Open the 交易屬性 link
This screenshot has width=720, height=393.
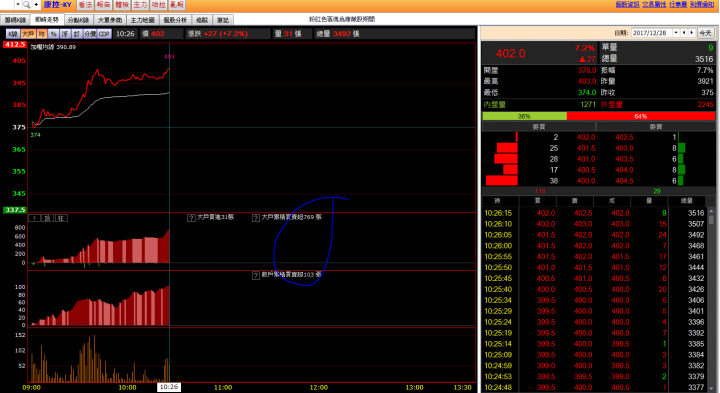pyautogui.click(x=654, y=4)
